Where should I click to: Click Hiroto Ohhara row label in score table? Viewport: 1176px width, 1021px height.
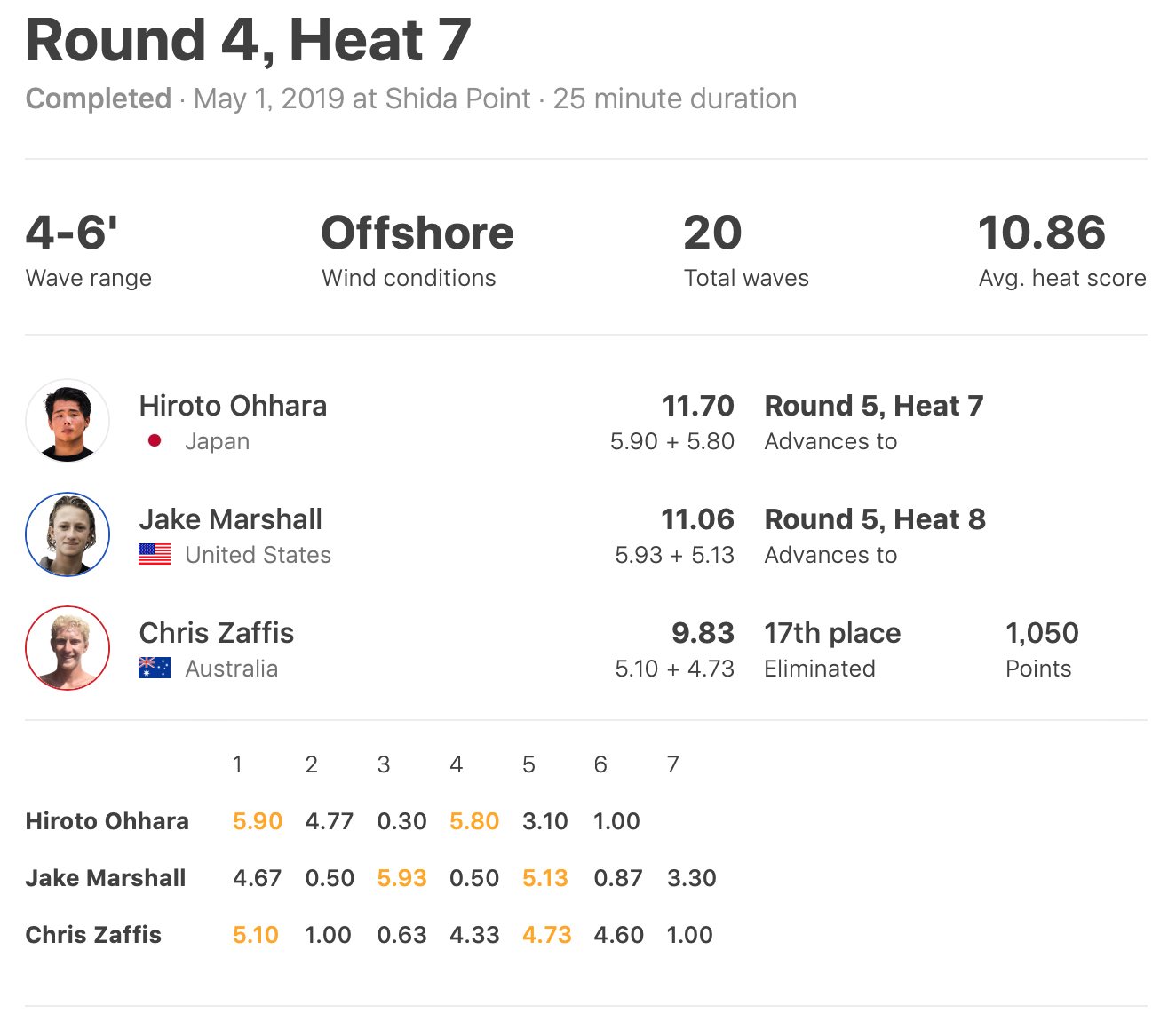click(107, 821)
